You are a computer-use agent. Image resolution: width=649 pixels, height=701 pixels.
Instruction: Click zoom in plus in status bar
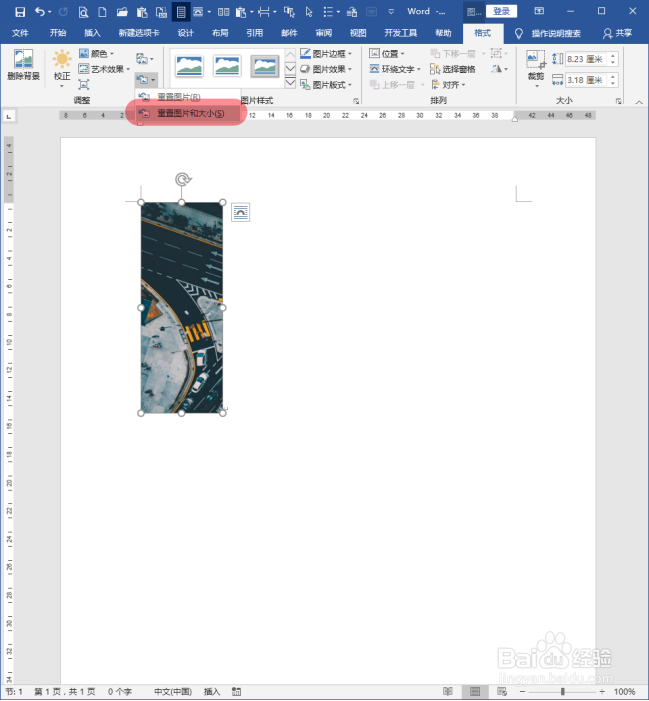pos(602,692)
